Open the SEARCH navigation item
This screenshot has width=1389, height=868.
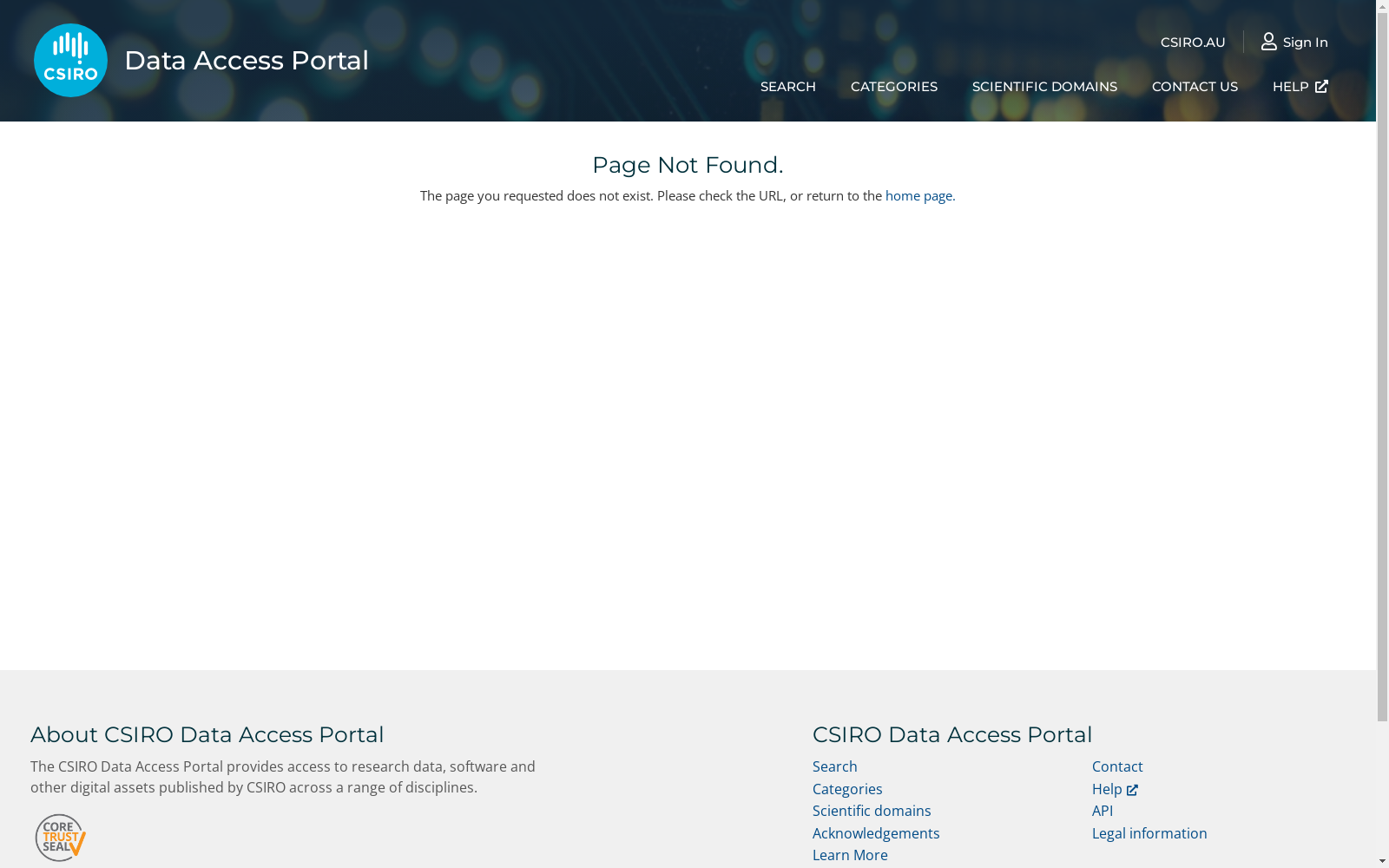click(787, 86)
